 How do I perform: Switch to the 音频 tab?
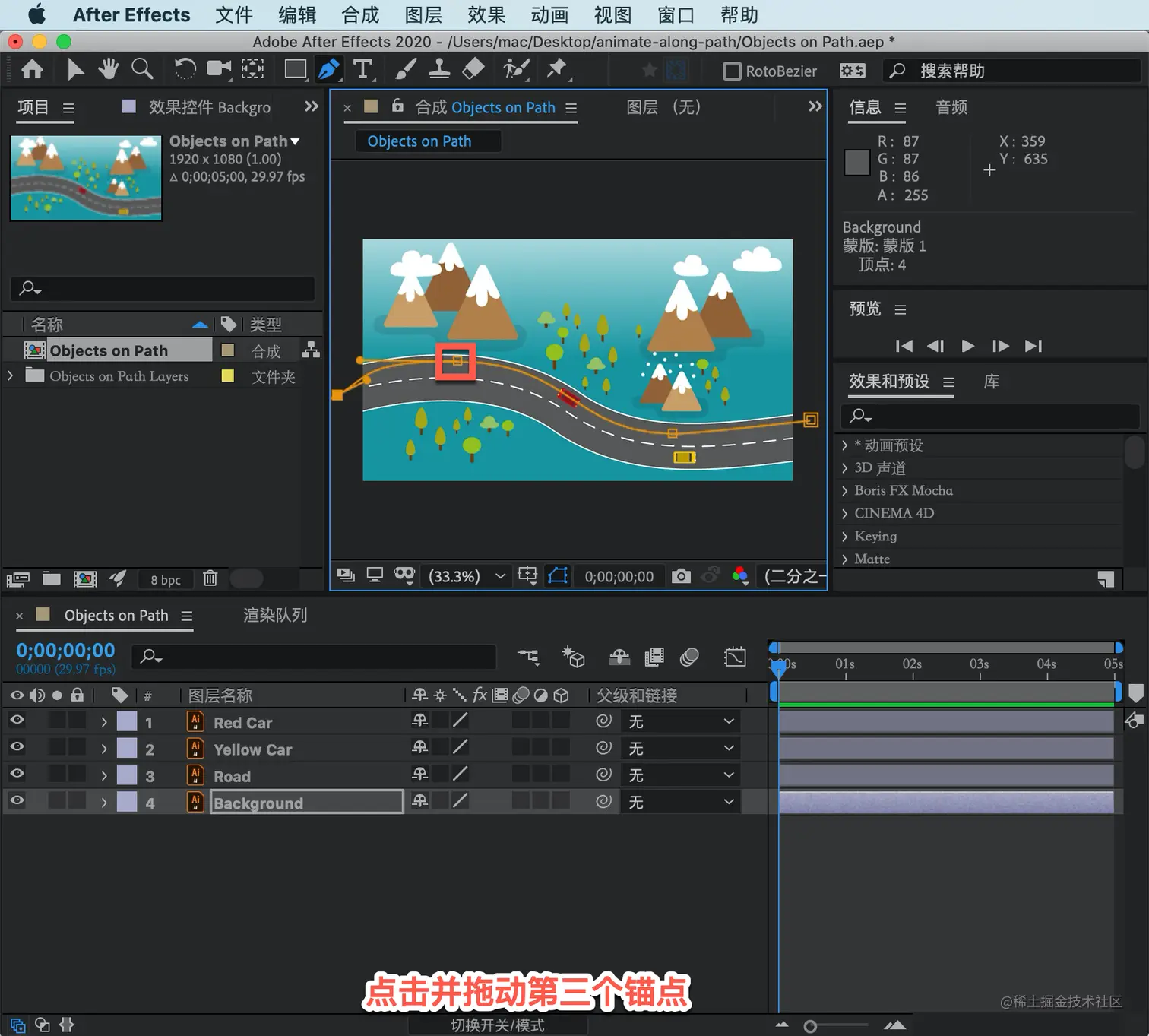click(x=951, y=107)
